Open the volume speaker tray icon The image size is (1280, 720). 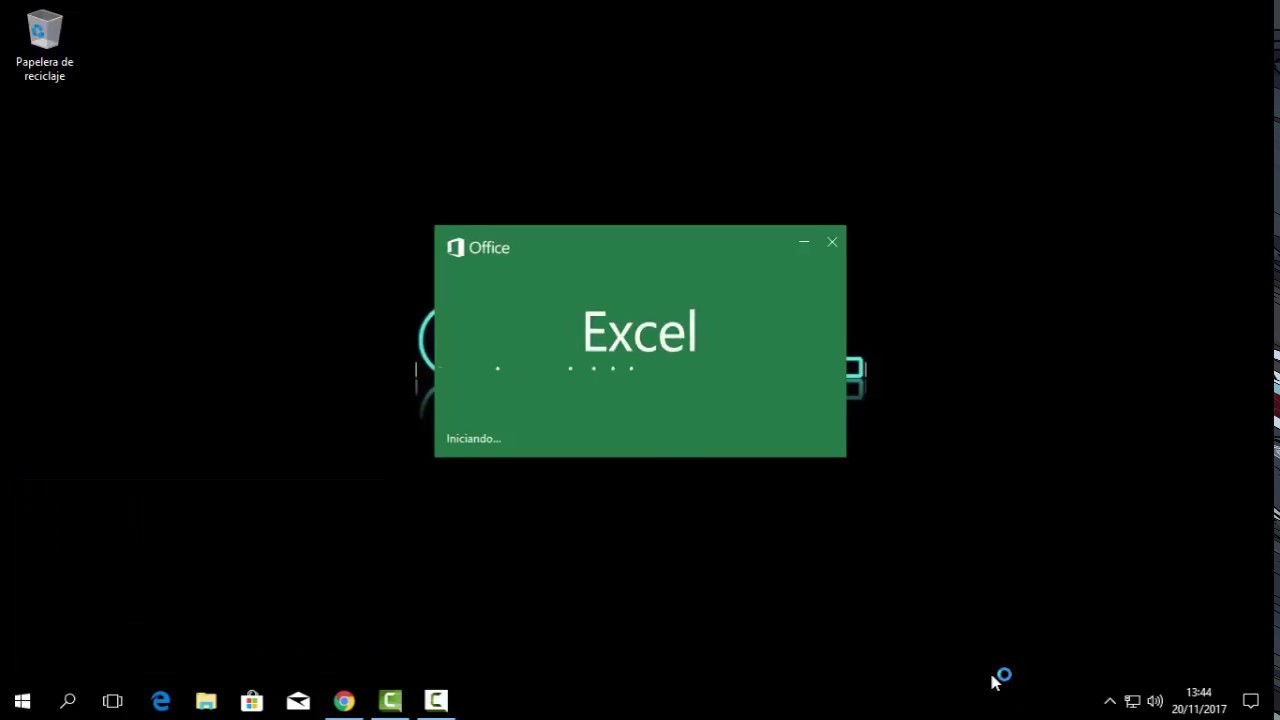1155,701
